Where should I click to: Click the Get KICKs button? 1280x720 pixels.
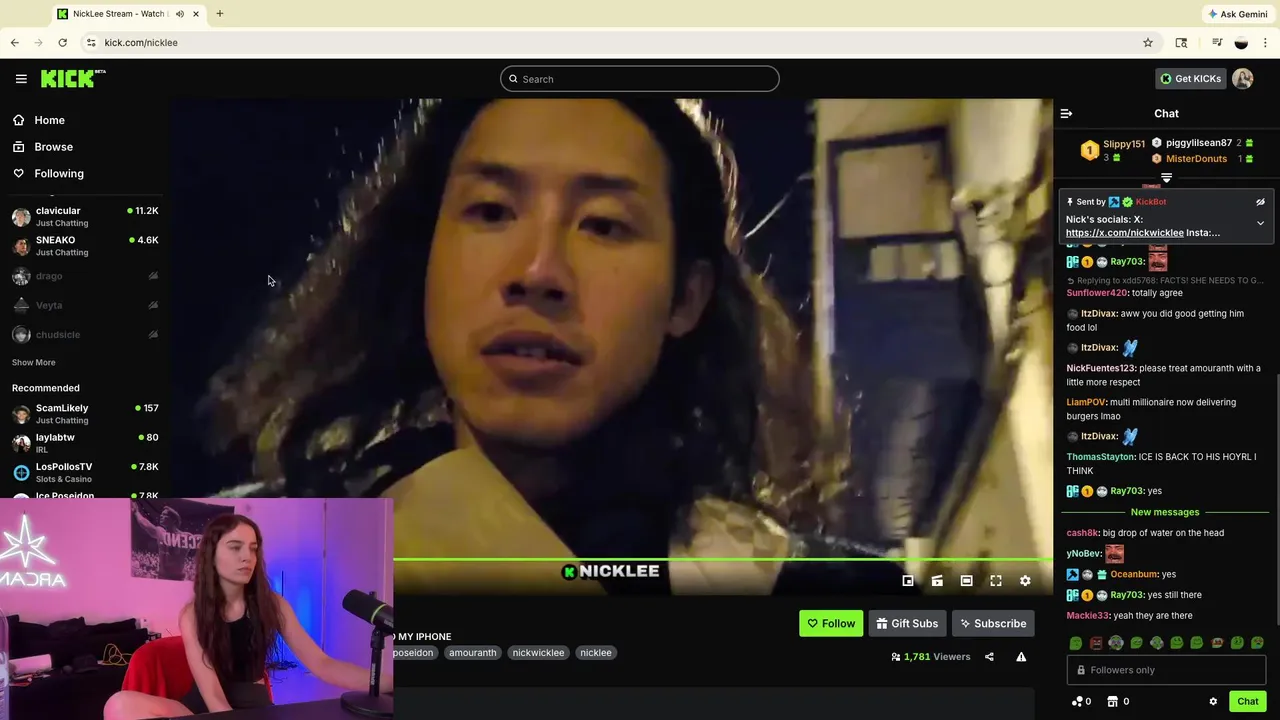point(1189,79)
